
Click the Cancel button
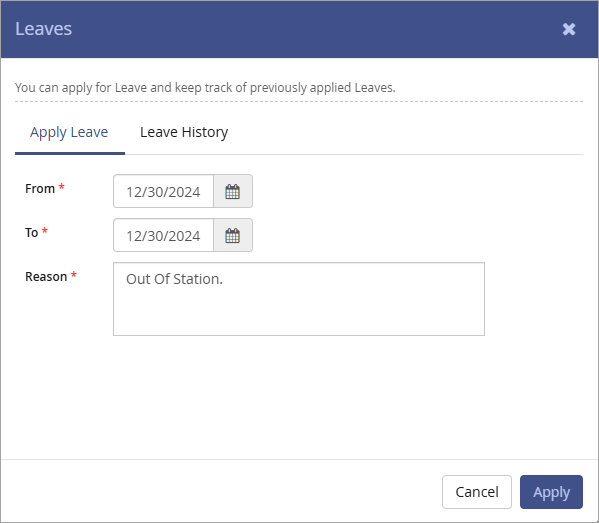tap(477, 492)
